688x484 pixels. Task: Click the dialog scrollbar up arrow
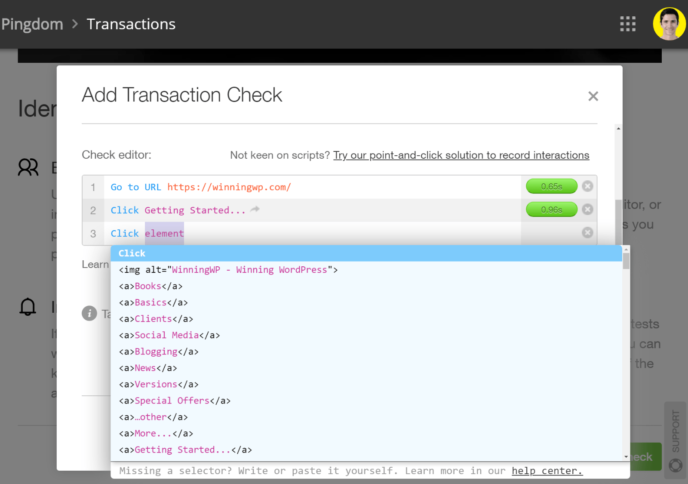pos(618,129)
